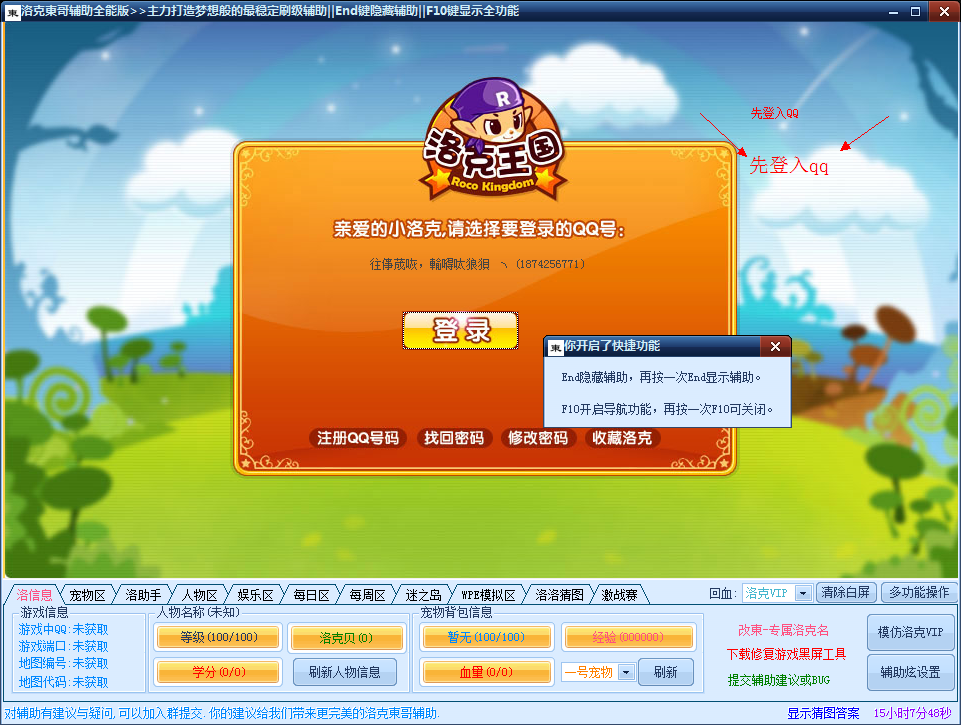
Task: Maximize the main window
Action: 916,12
